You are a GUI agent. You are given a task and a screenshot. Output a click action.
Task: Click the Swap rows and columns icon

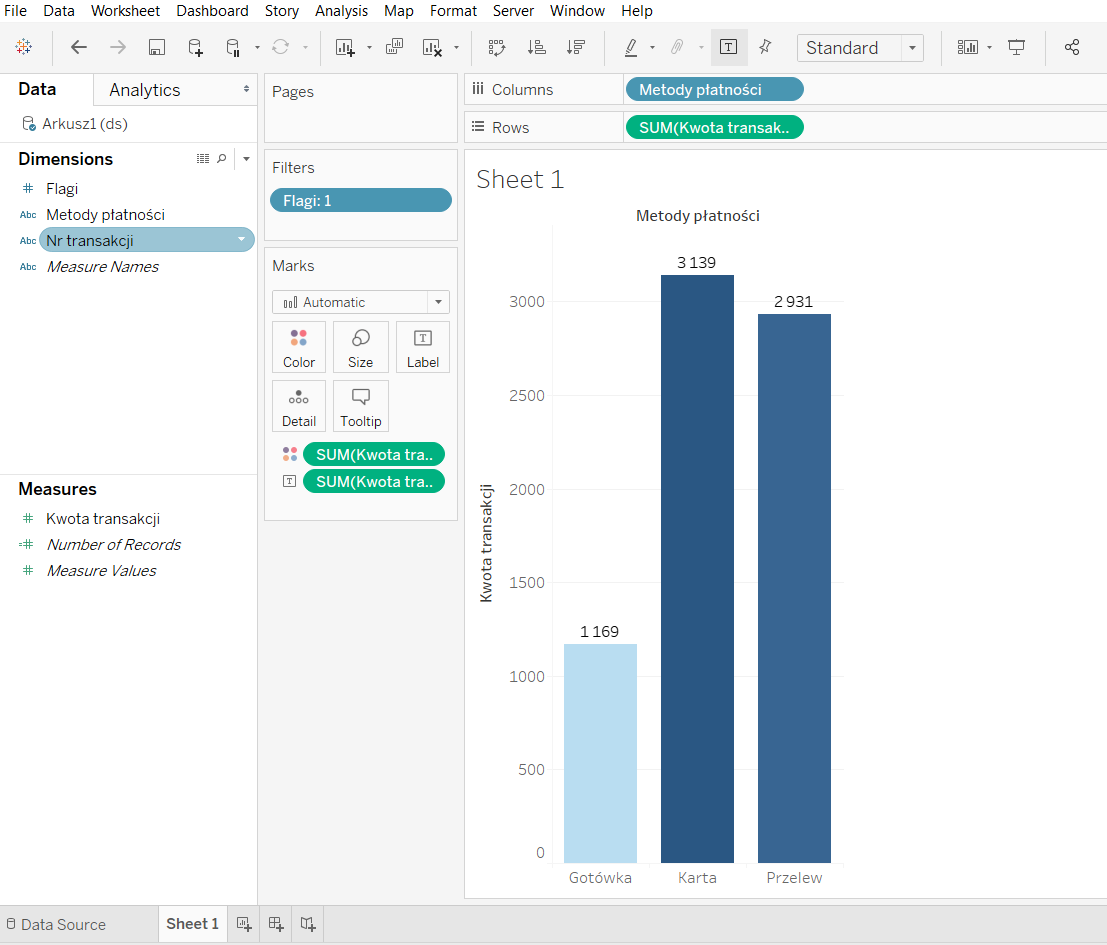tap(497, 47)
